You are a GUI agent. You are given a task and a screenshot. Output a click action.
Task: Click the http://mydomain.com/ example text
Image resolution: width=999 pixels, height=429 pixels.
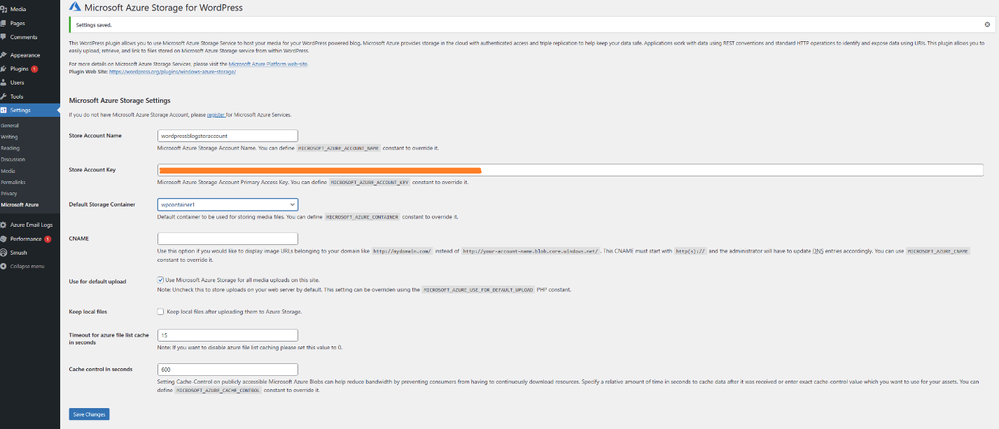403,252
